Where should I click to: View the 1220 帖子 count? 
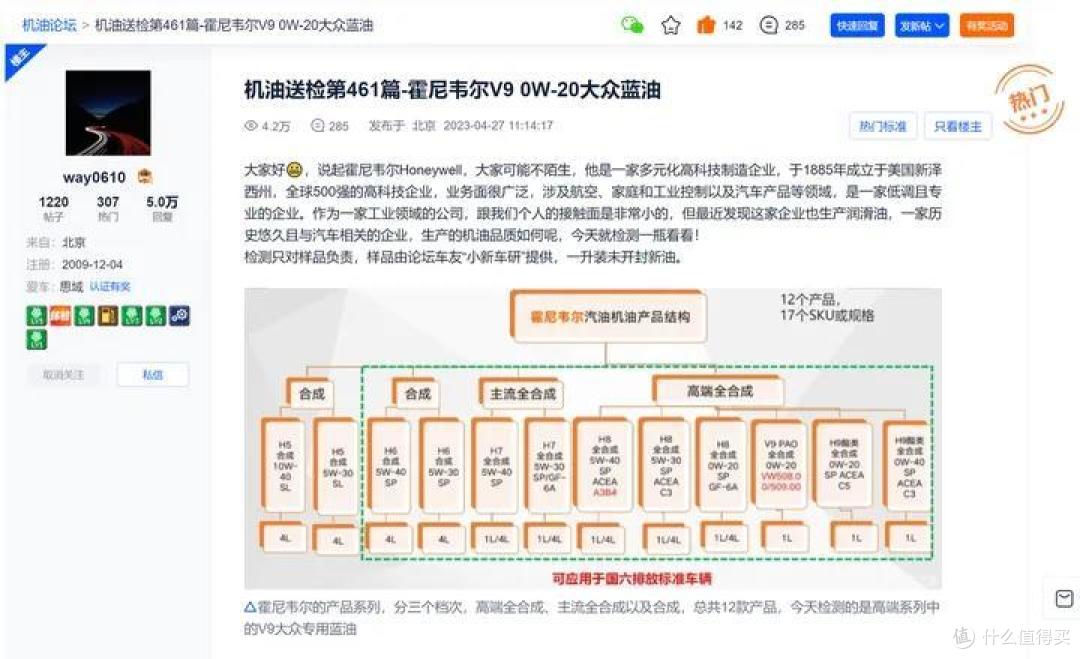coord(54,208)
